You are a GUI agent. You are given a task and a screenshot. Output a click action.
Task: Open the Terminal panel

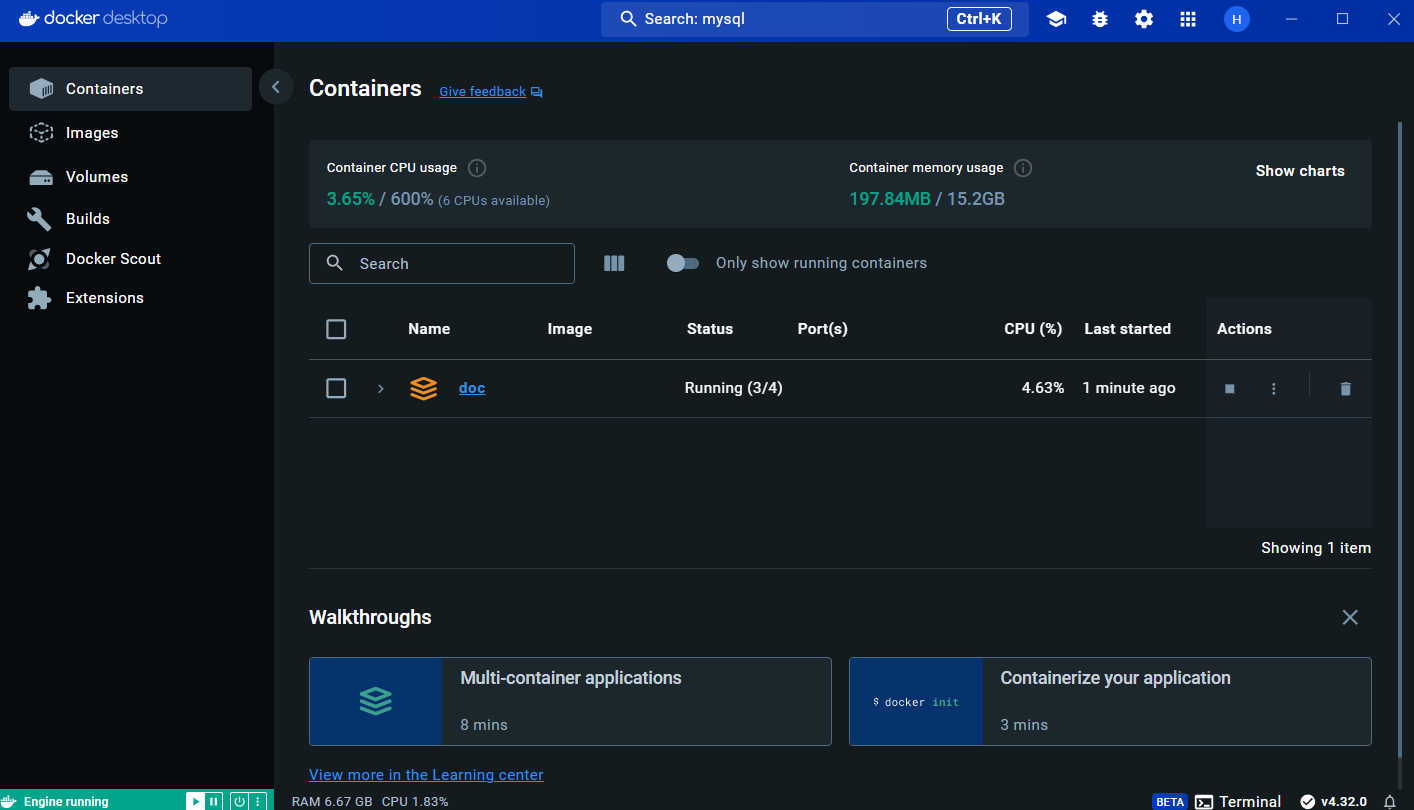1238,801
